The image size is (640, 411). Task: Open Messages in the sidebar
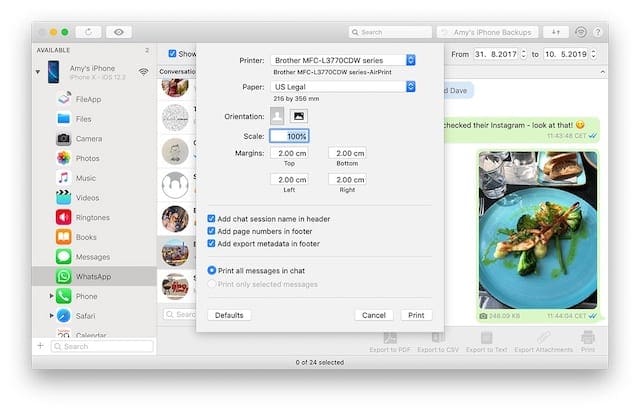pyautogui.click(x=93, y=257)
